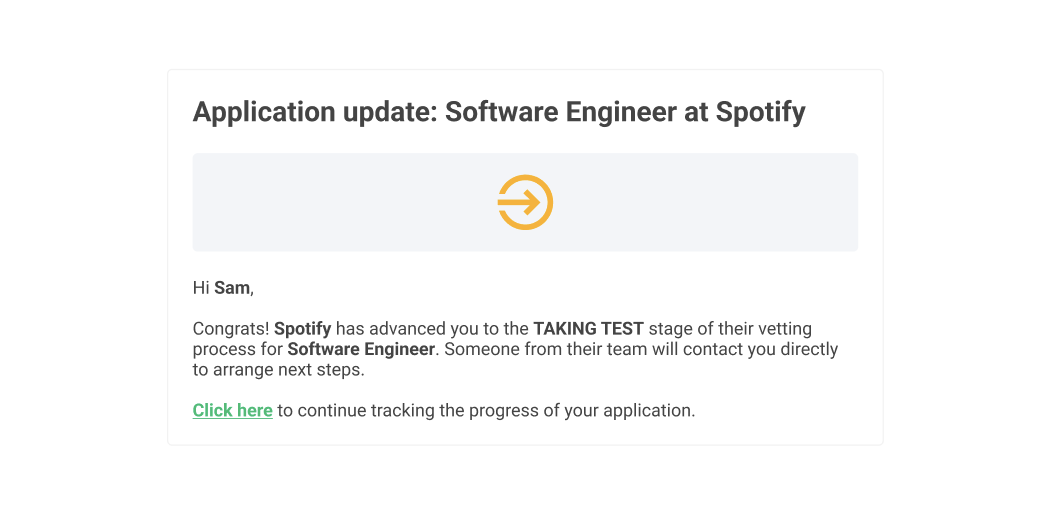Click bold 'Software Engineer' in body paragraph

click(x=362, y=349)
